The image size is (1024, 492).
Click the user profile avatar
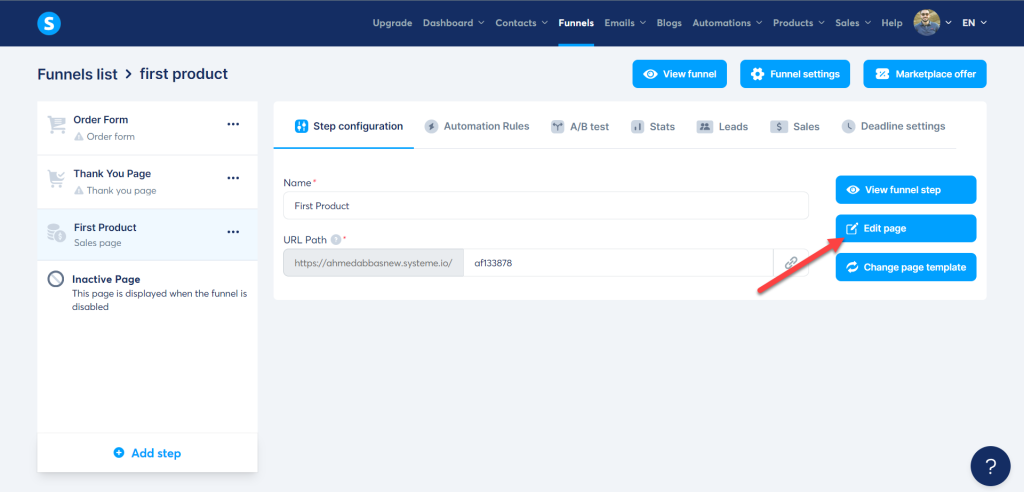pyautogui.click(x=927, y=22)
